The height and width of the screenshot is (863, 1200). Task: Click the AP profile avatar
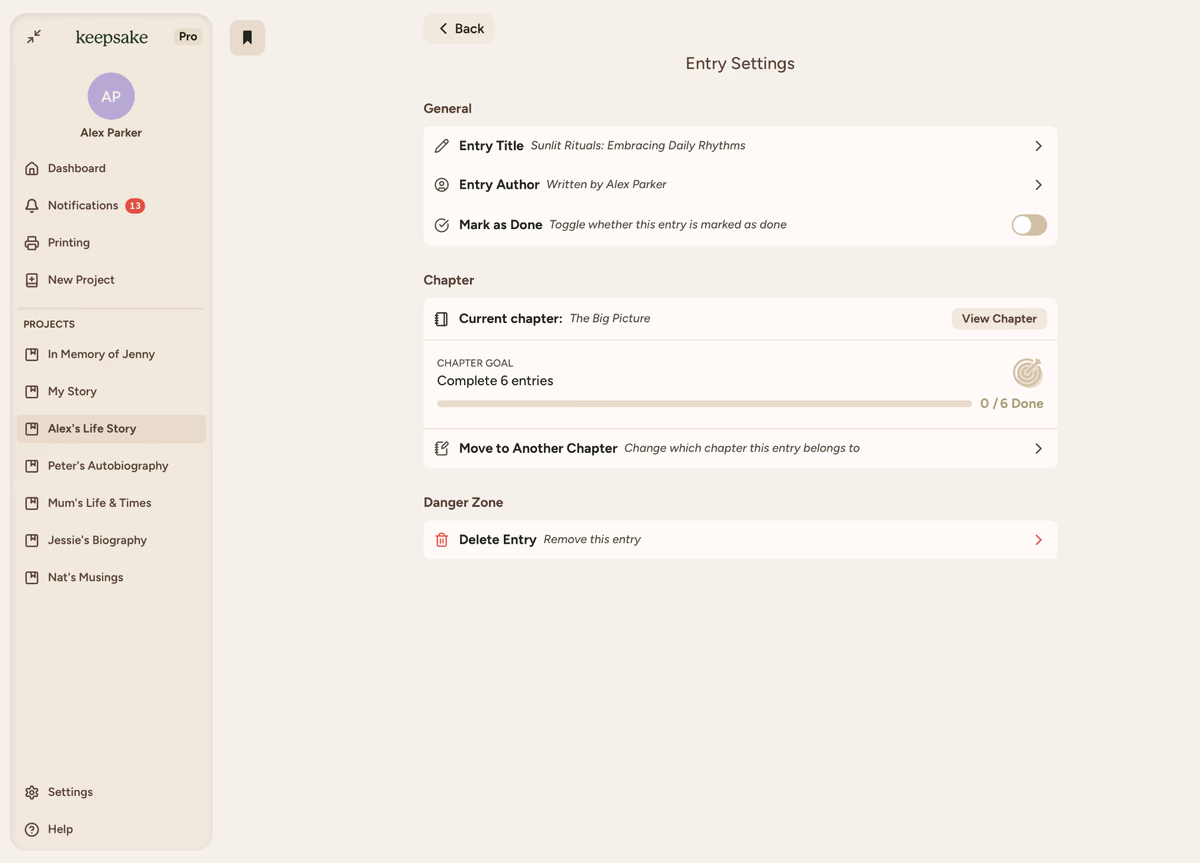pyautogui.click(x=111, y=97)
